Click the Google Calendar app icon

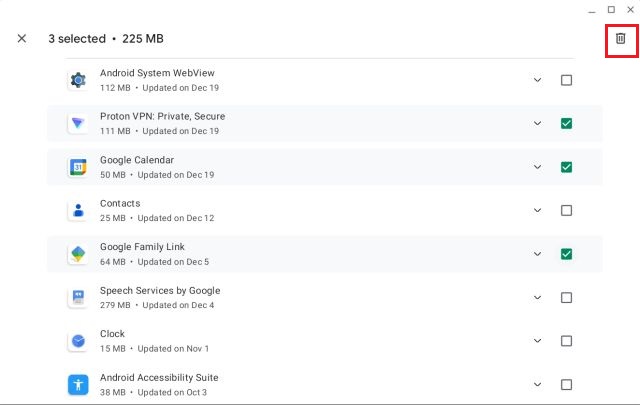coord(78,167)
